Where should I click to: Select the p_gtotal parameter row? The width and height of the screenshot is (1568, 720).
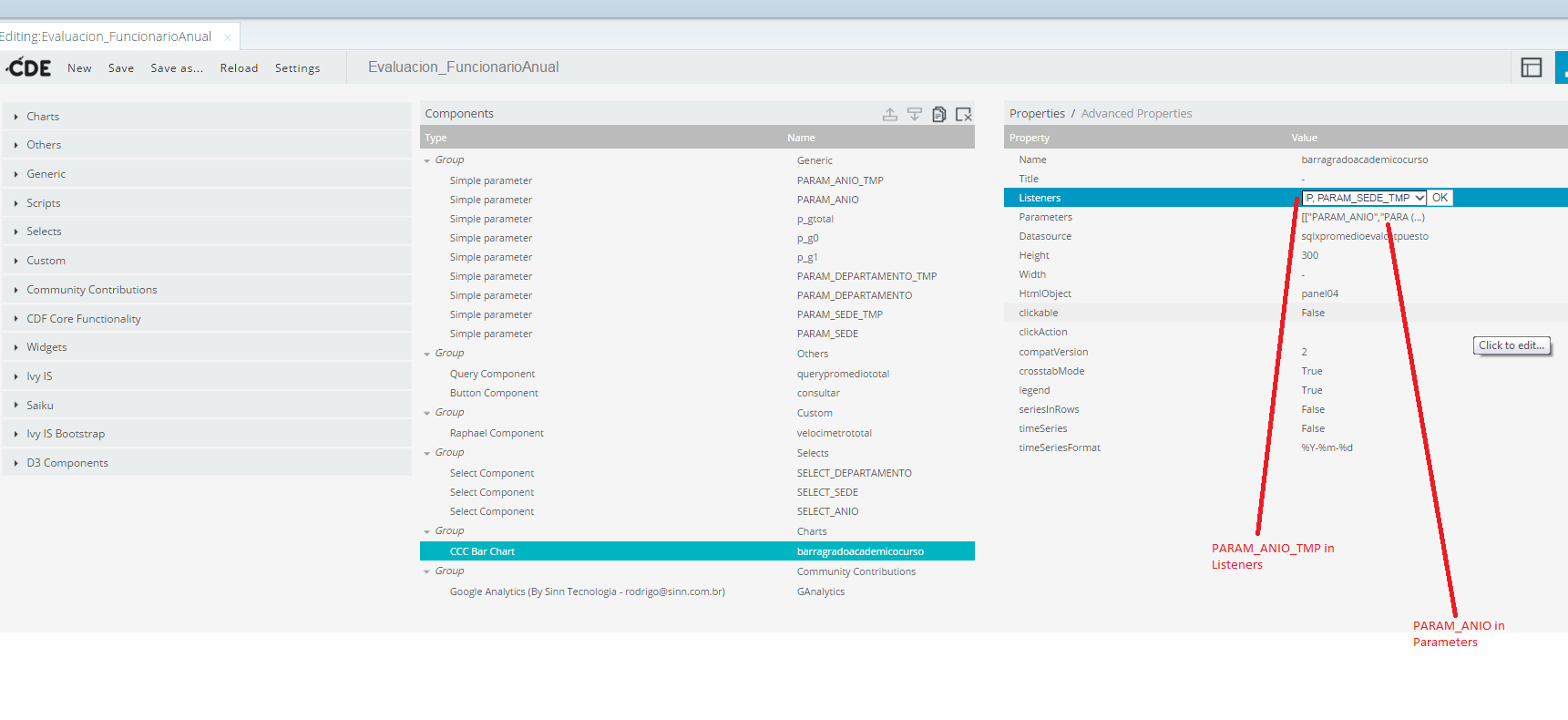tap(697, 219)
